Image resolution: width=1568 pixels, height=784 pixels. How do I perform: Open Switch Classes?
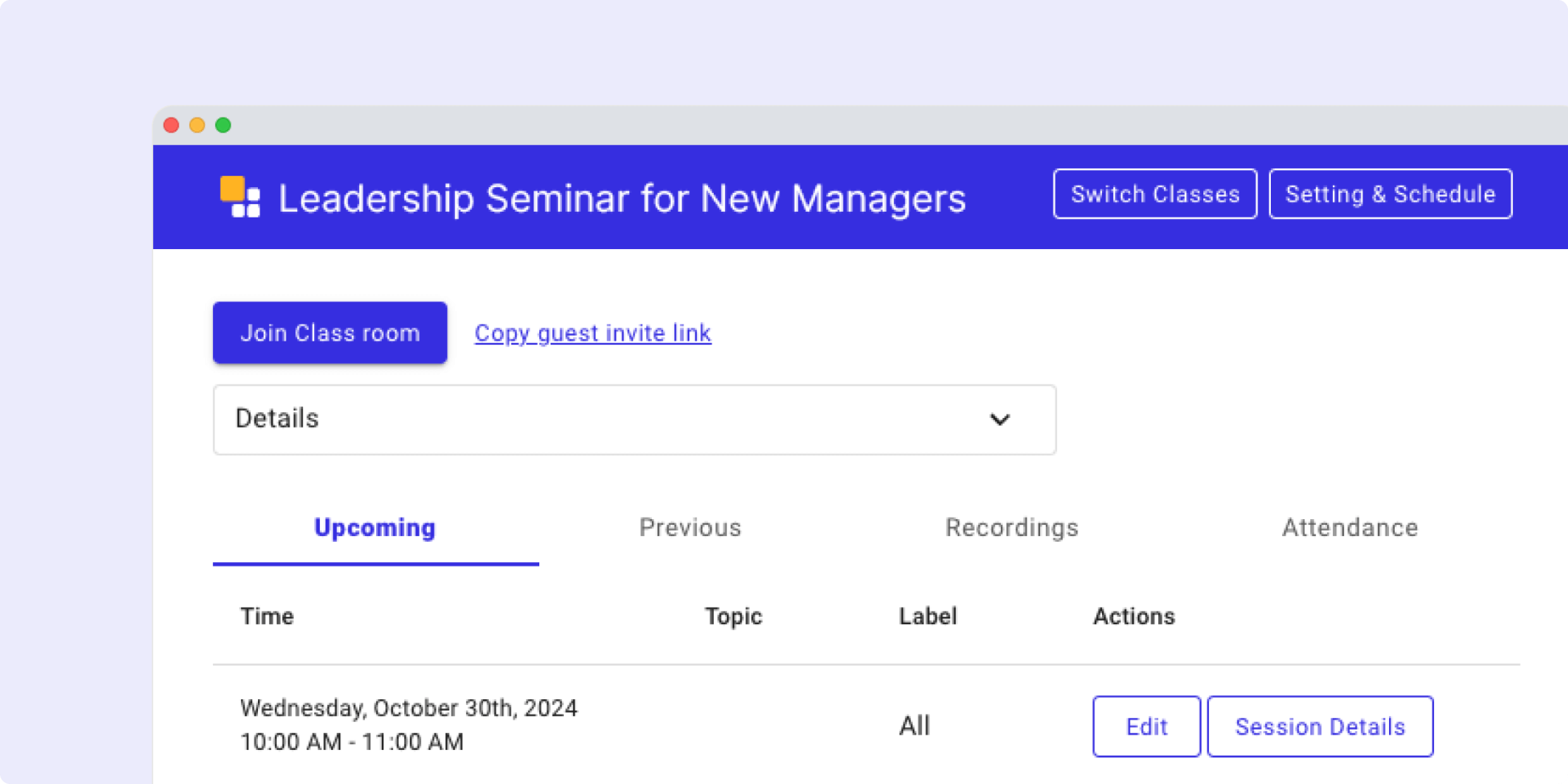tap(1155, 193)
